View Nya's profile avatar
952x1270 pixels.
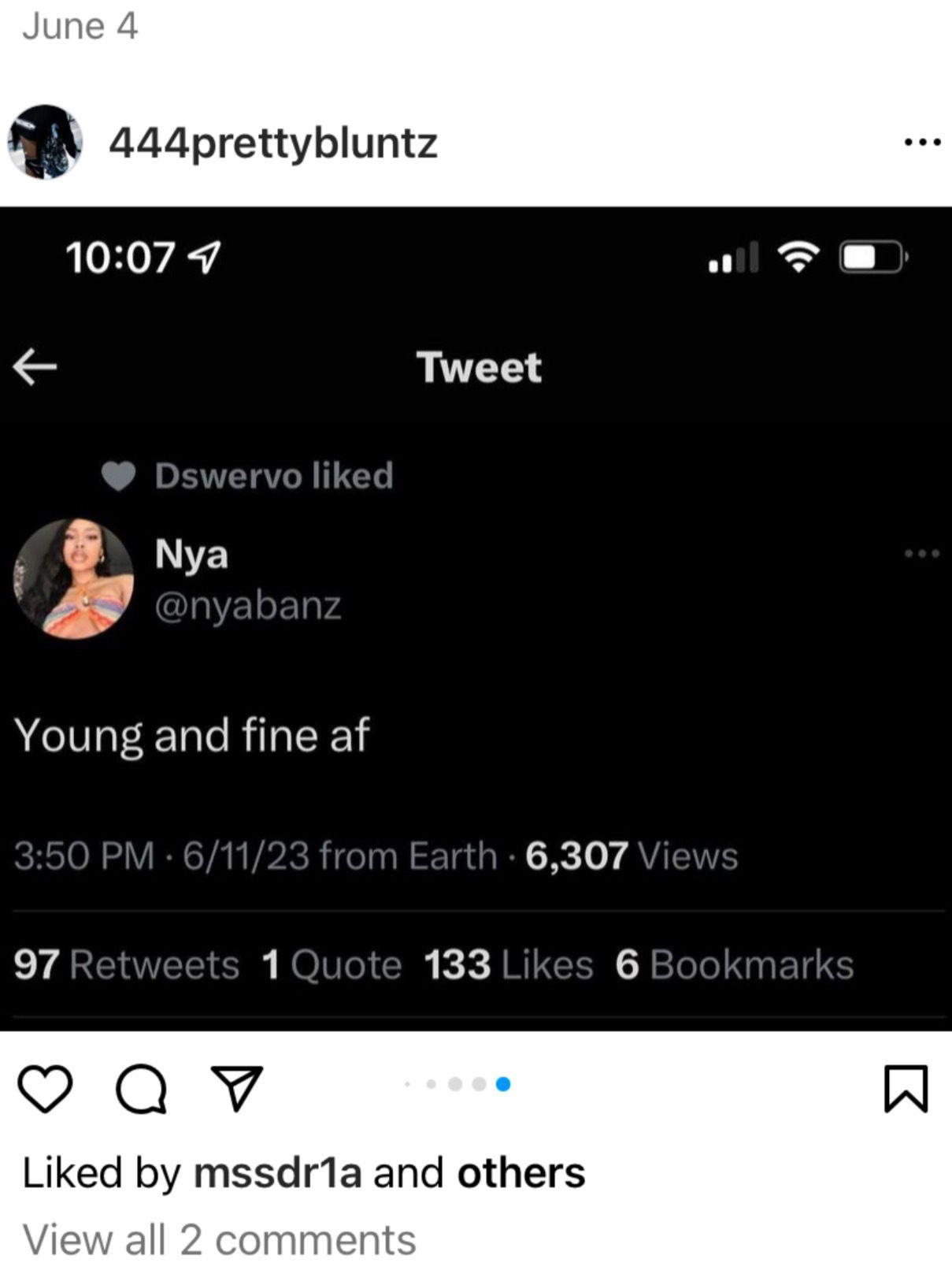73,578
